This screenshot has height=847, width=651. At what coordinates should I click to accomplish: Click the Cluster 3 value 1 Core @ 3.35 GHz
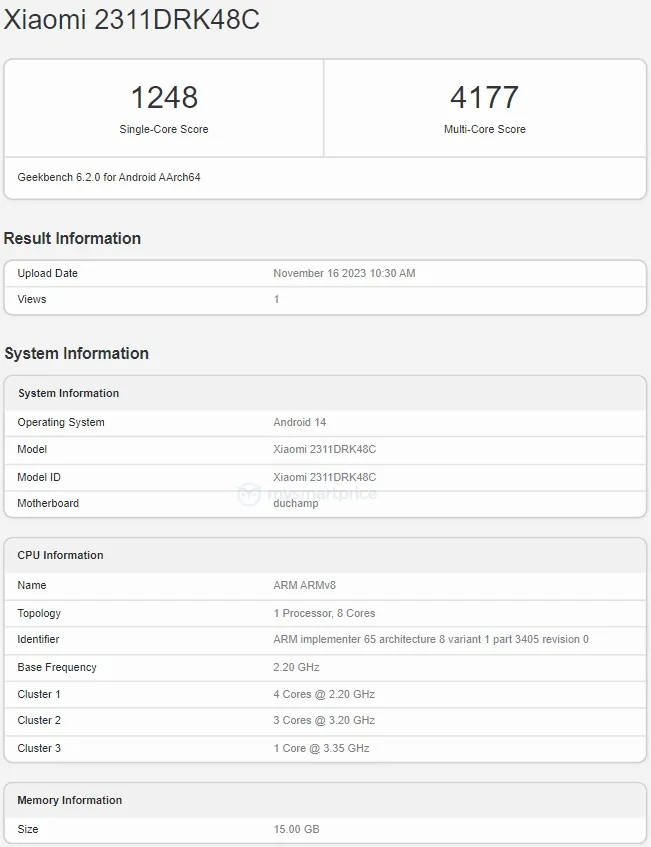coord(320,748)
